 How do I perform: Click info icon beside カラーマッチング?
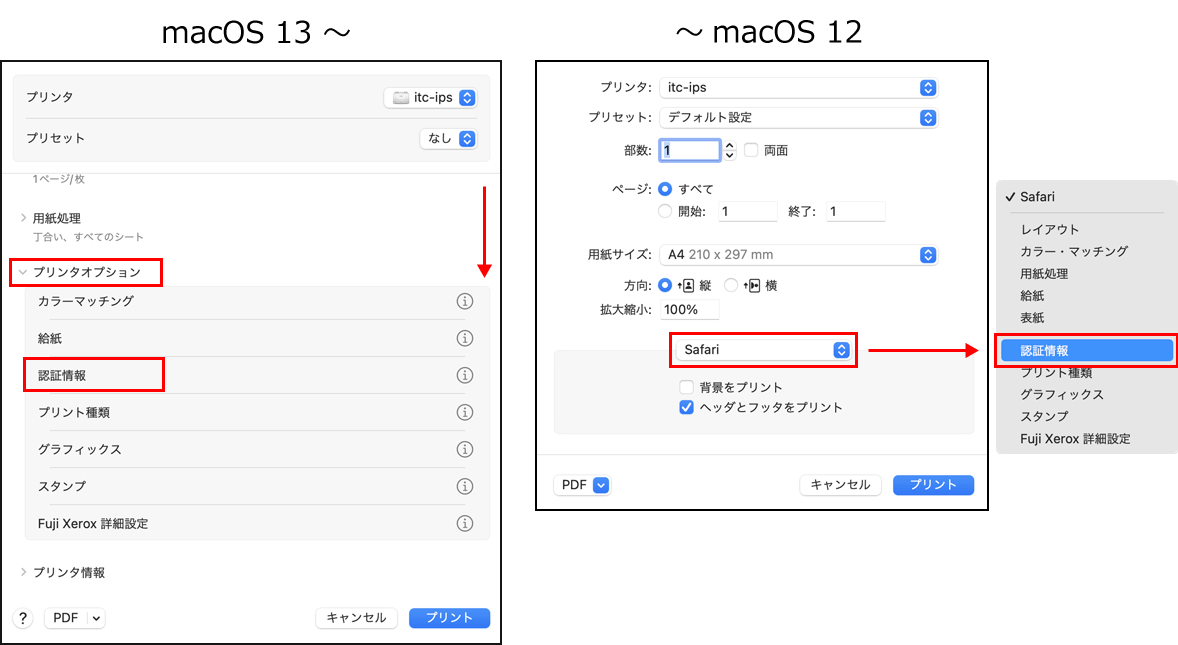(464, 301)
